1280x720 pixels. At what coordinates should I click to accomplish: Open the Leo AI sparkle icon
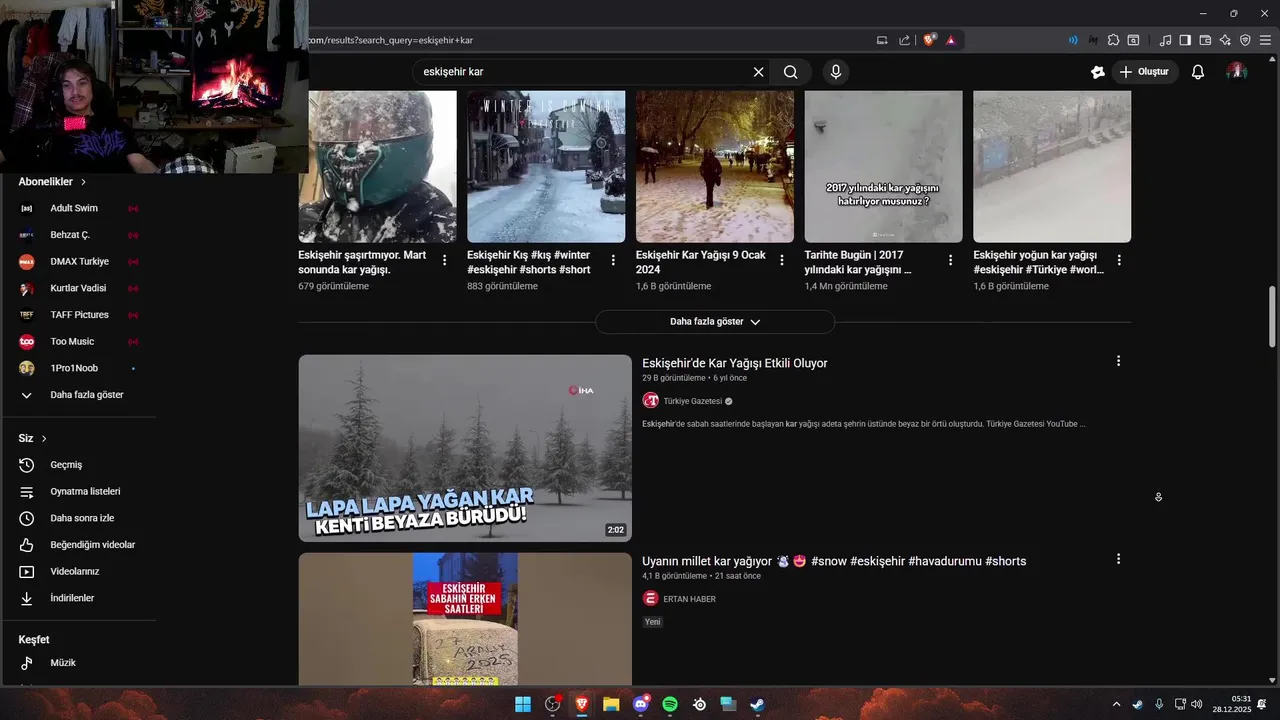pyautogui.click(x=1225, y=40)
